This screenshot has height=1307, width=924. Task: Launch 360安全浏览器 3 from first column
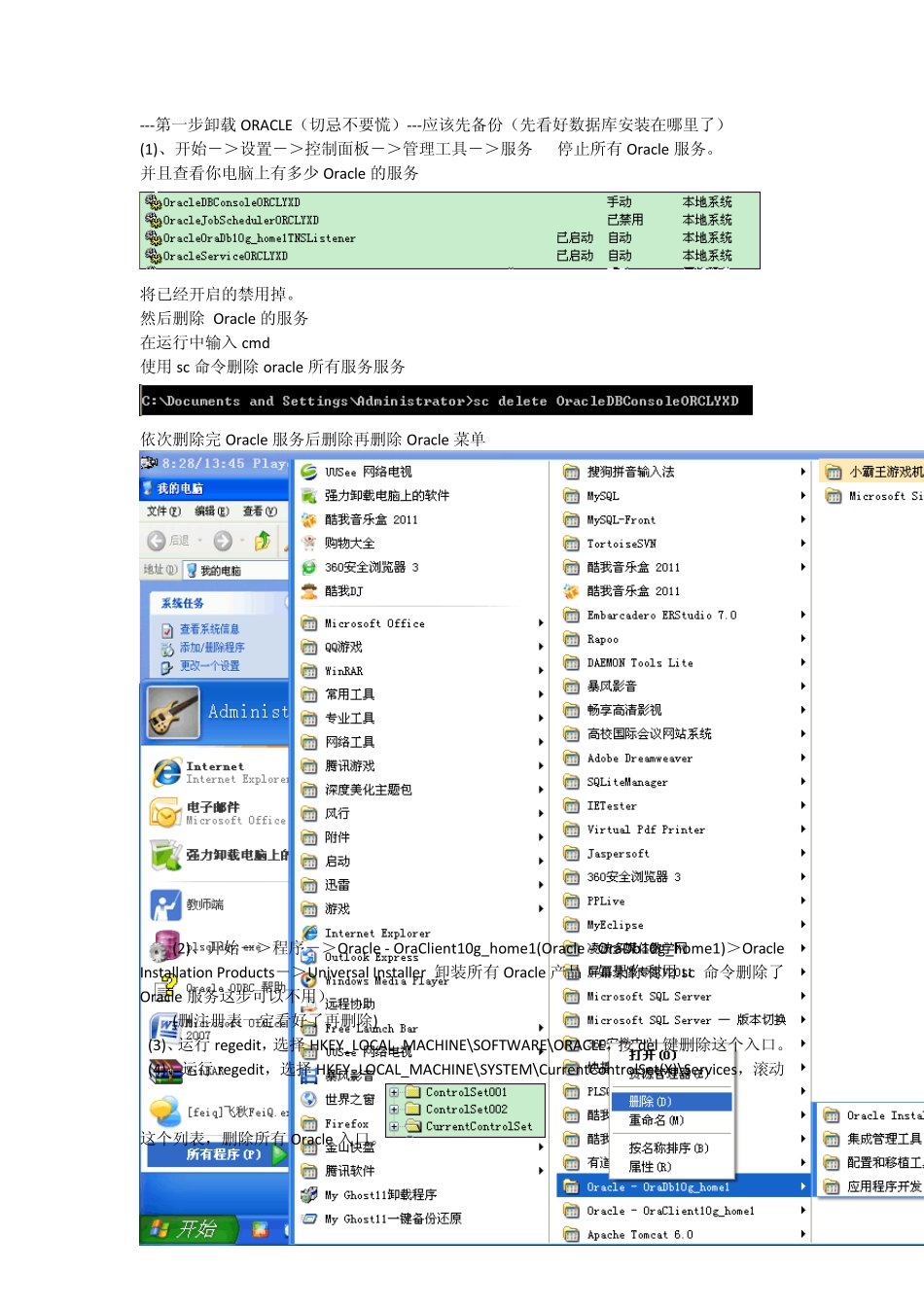click(359, 567)
